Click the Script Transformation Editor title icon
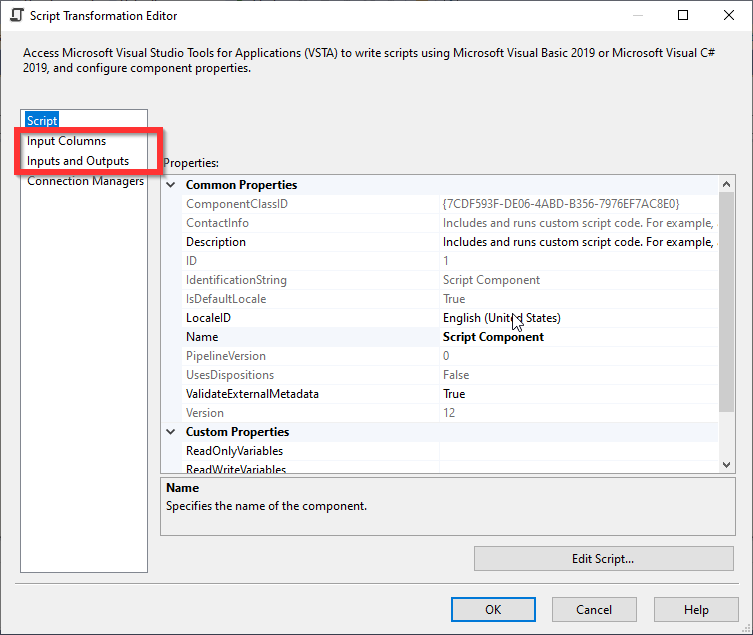Screen dimensions: 753x635 [x=15, y=16]
